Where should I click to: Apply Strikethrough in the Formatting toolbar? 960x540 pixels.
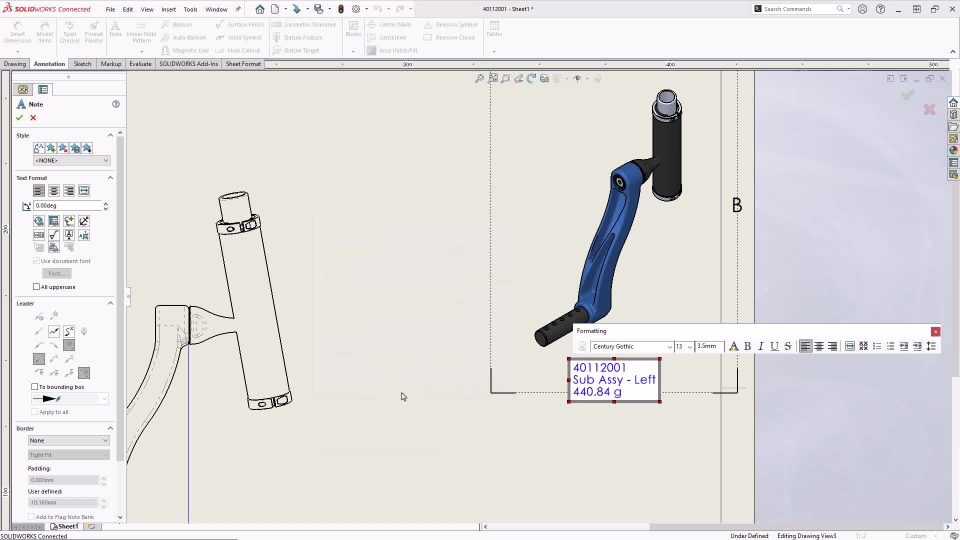click(788, 346)
